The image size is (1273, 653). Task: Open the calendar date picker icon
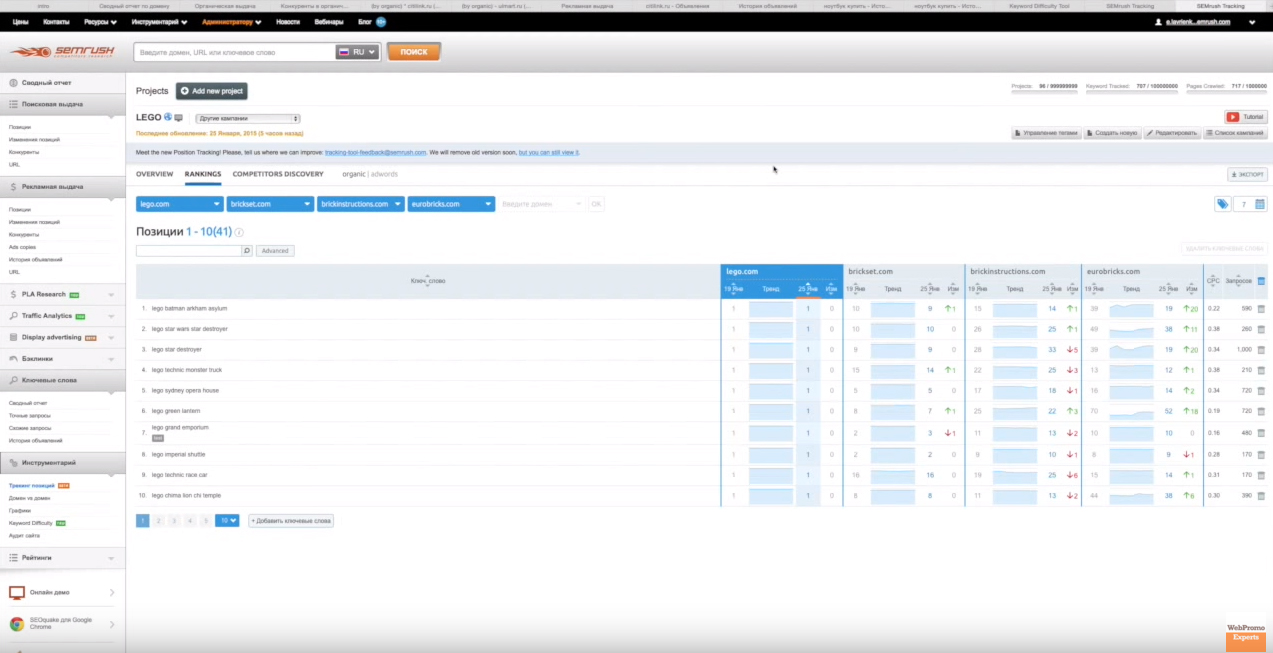pos(1260,204)
